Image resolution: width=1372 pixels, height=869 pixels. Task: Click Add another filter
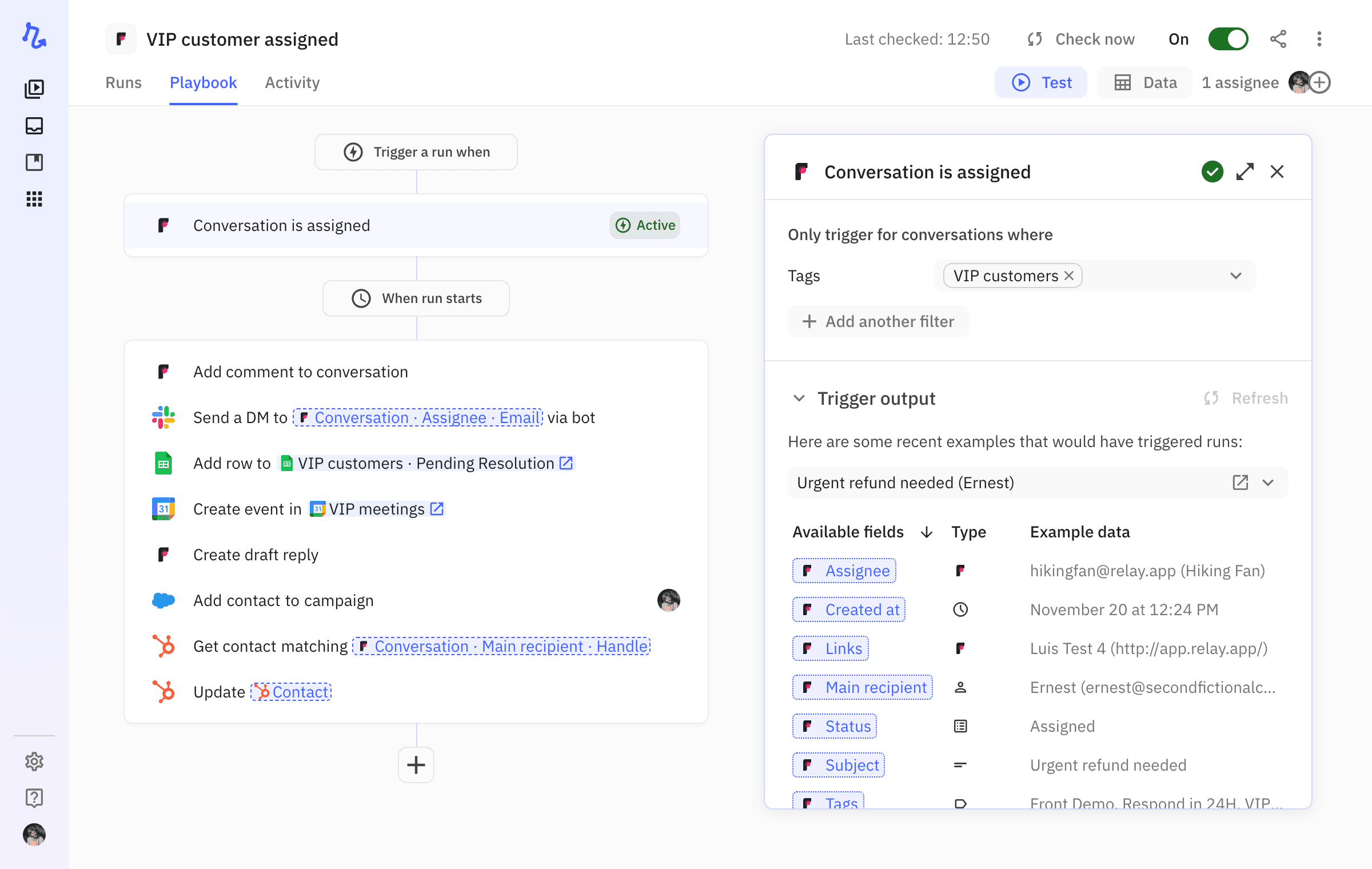(878, 321)
